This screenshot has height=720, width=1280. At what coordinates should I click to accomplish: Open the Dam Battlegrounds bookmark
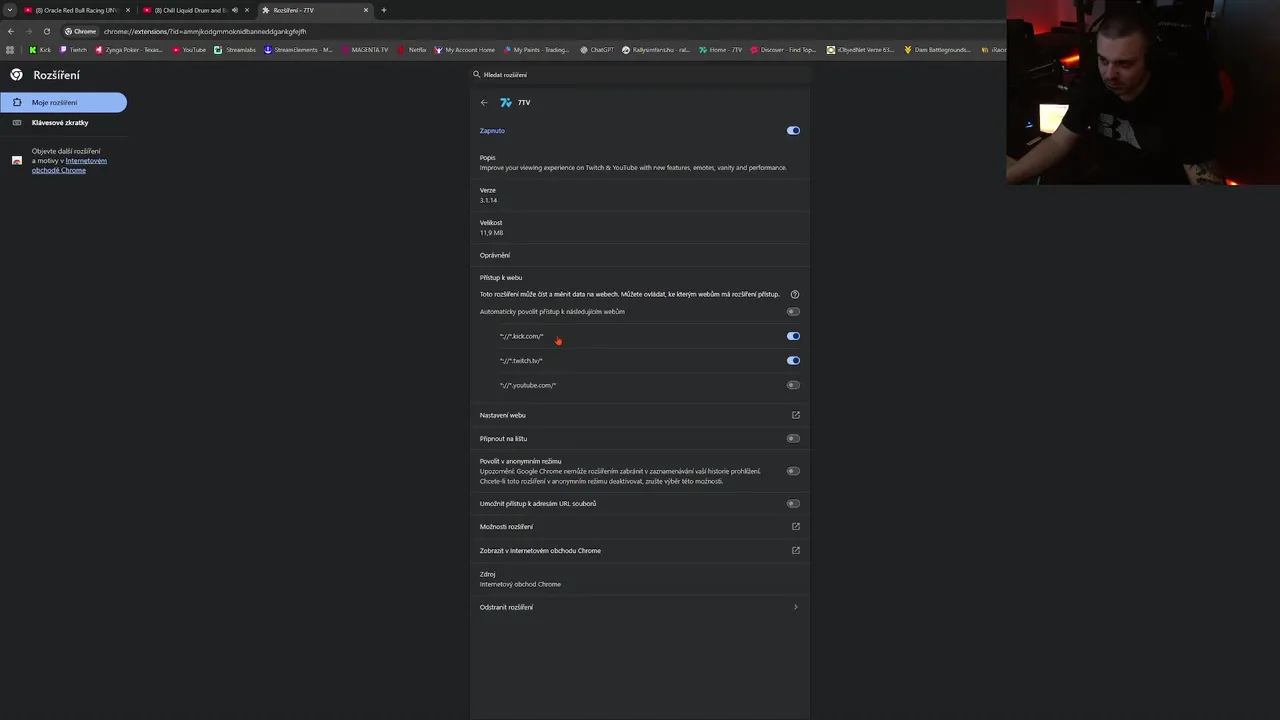tap(937, 49)
